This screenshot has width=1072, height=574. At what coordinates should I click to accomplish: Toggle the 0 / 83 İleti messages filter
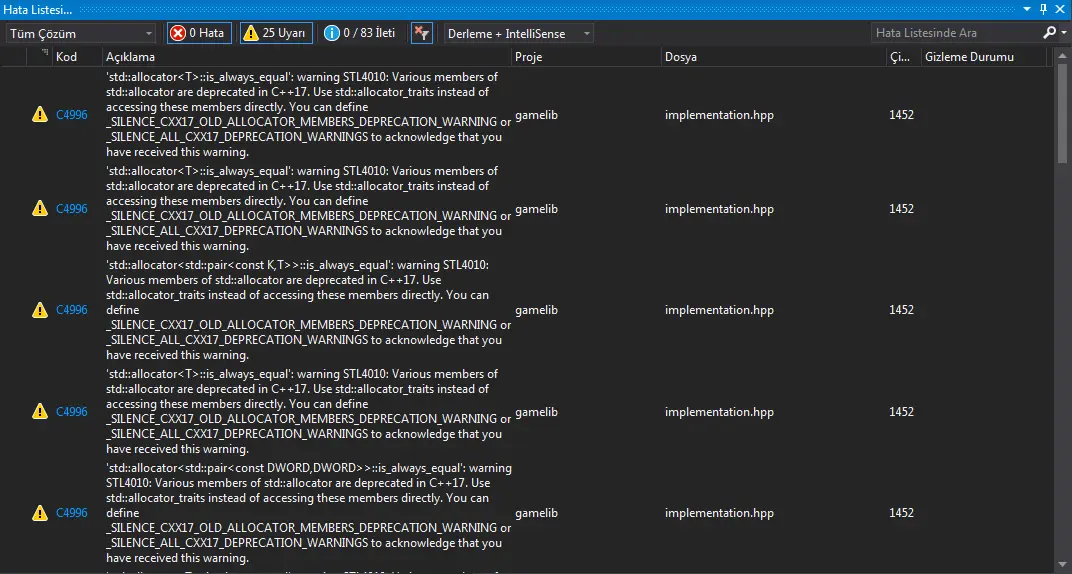click(360, 33)
